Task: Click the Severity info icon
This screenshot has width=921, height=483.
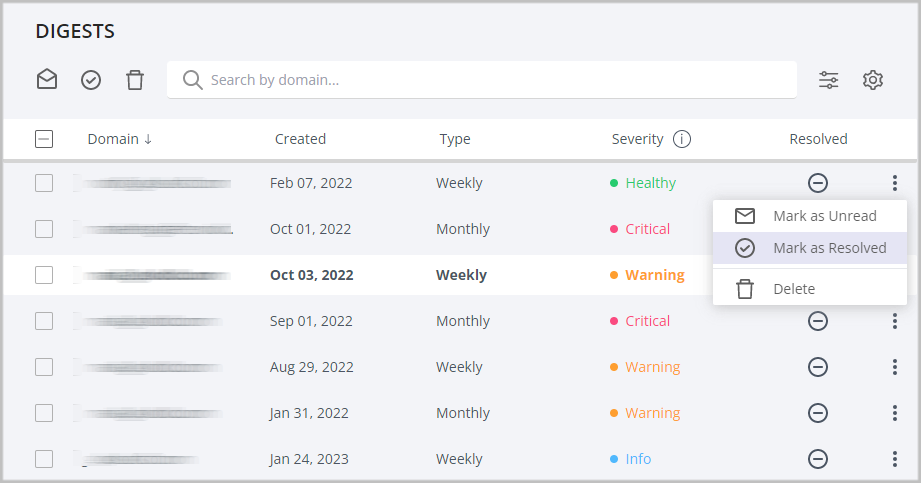Action: [682, 139]
